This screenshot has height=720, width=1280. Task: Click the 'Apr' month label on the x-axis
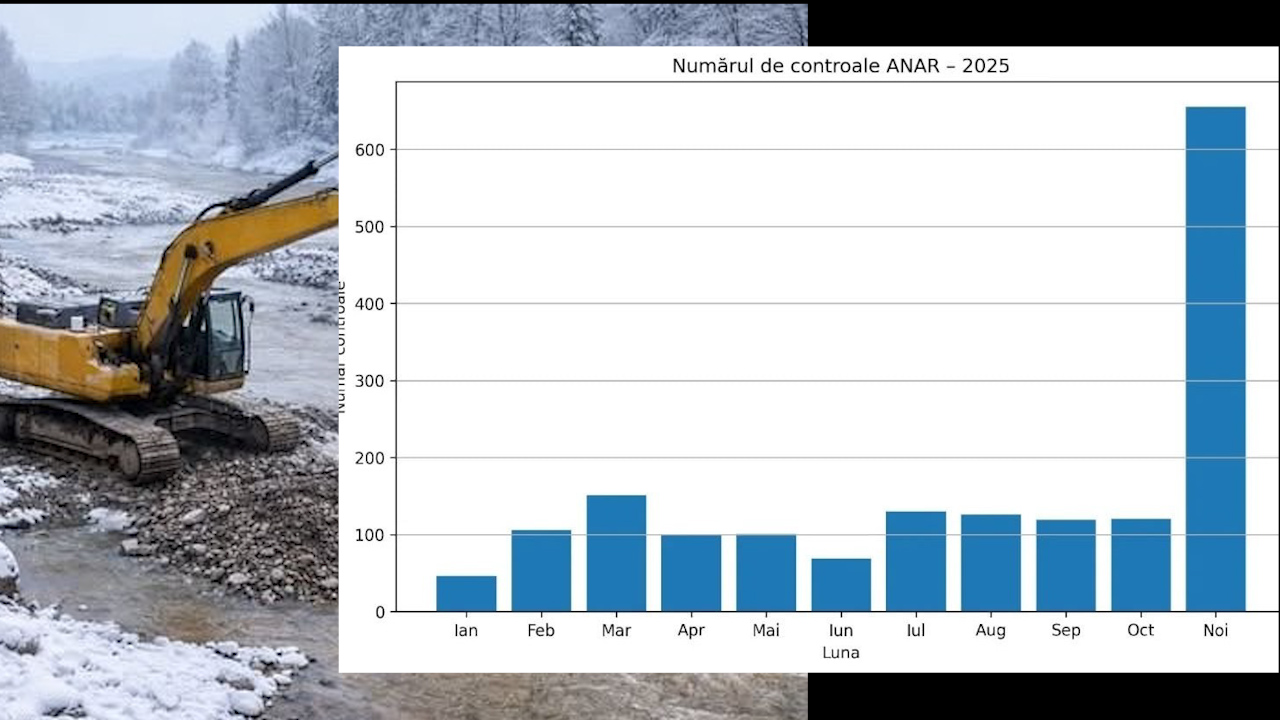point(691,631)
